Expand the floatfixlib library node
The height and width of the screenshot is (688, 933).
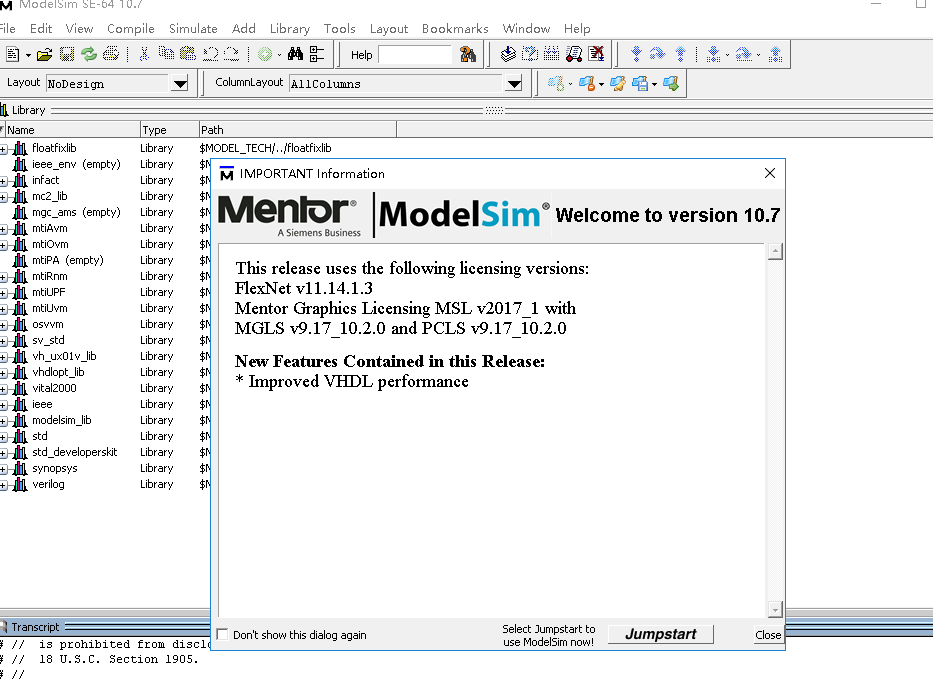point(4,149)
